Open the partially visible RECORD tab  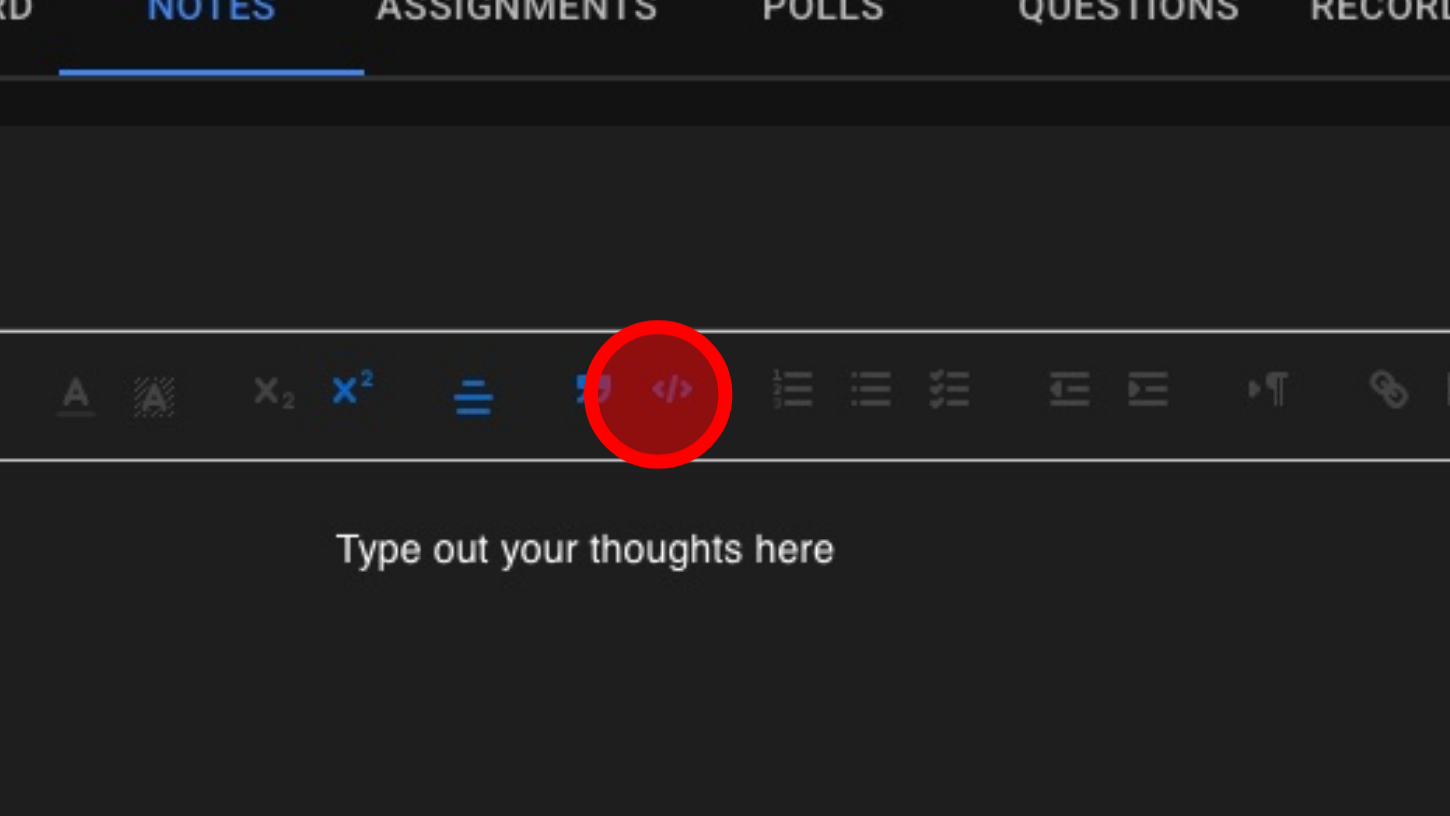click(x=1380, y=10)
